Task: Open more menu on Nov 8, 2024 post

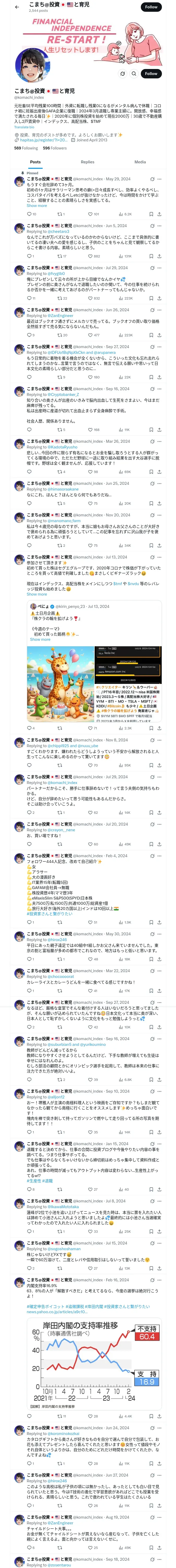Action: tap(160, 740)
